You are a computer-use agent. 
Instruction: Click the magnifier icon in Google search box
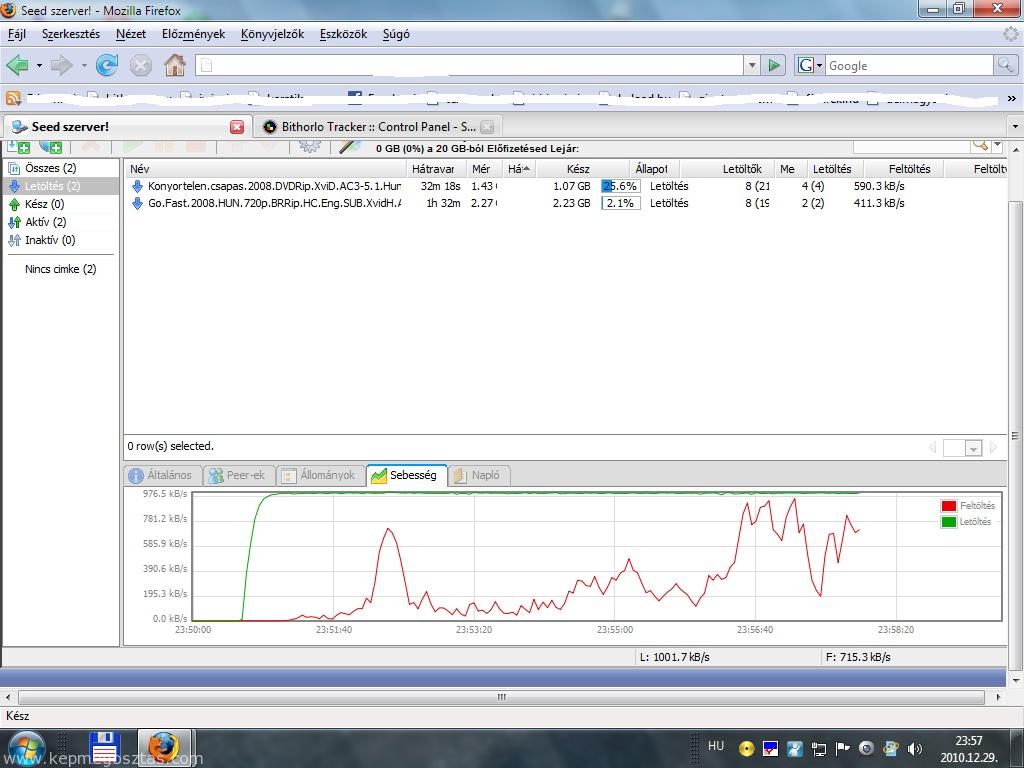1005,66
